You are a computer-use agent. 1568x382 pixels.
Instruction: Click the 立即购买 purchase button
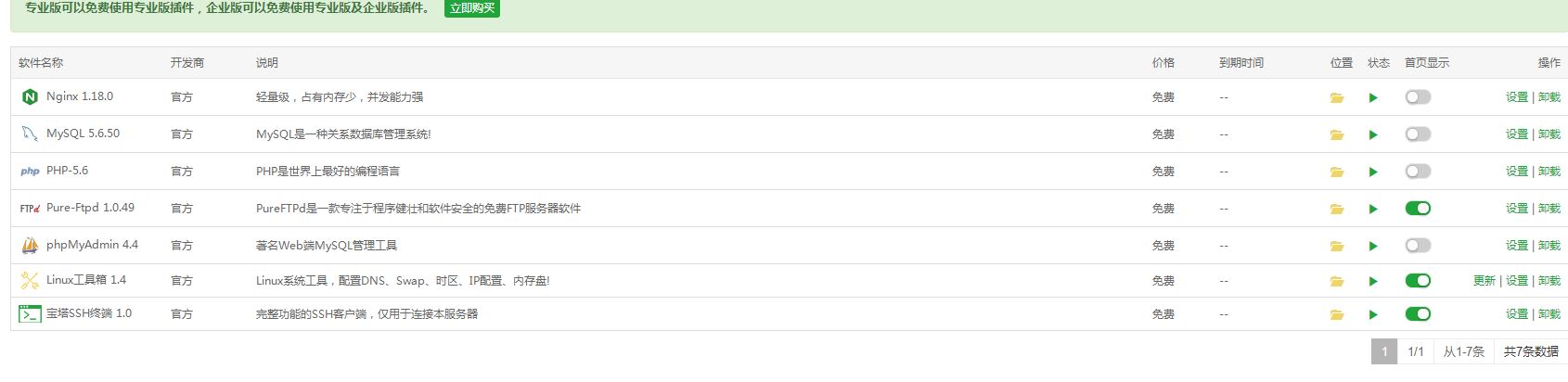click(x=471, y=8)
